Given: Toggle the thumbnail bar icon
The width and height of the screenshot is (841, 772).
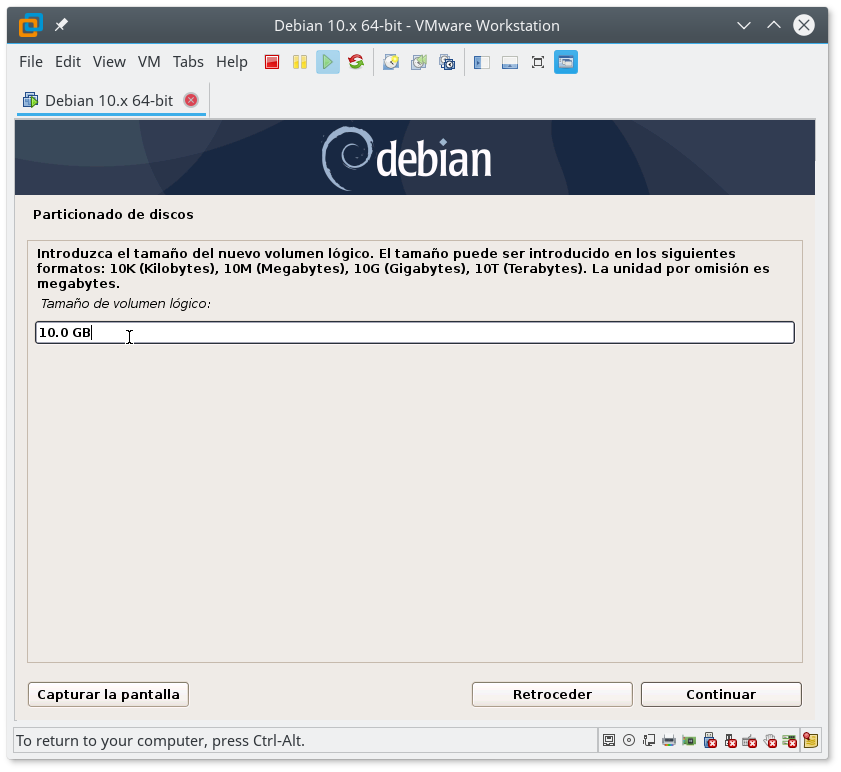Looking at the screenshot, I should 510,62.
